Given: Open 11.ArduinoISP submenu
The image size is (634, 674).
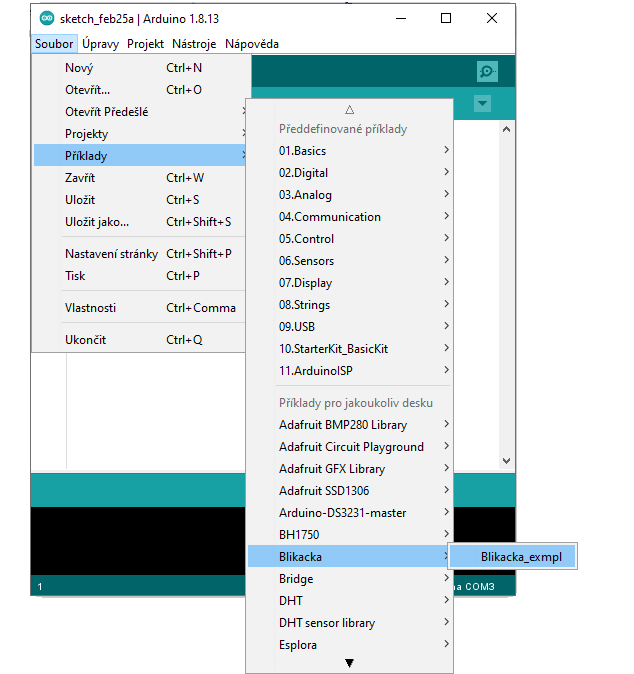Looking at the screenshot, I should pos(350,371).
